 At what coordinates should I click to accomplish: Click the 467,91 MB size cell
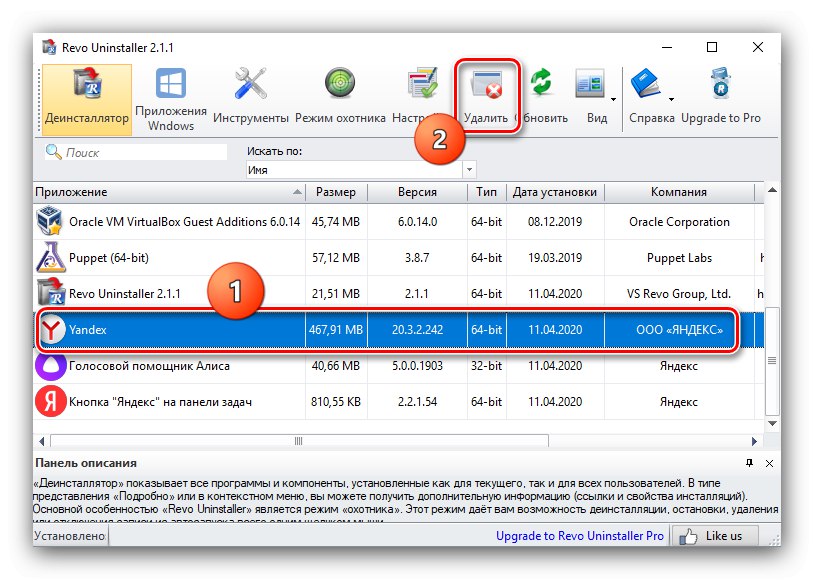pyautogui.click(x=336, y=330)
